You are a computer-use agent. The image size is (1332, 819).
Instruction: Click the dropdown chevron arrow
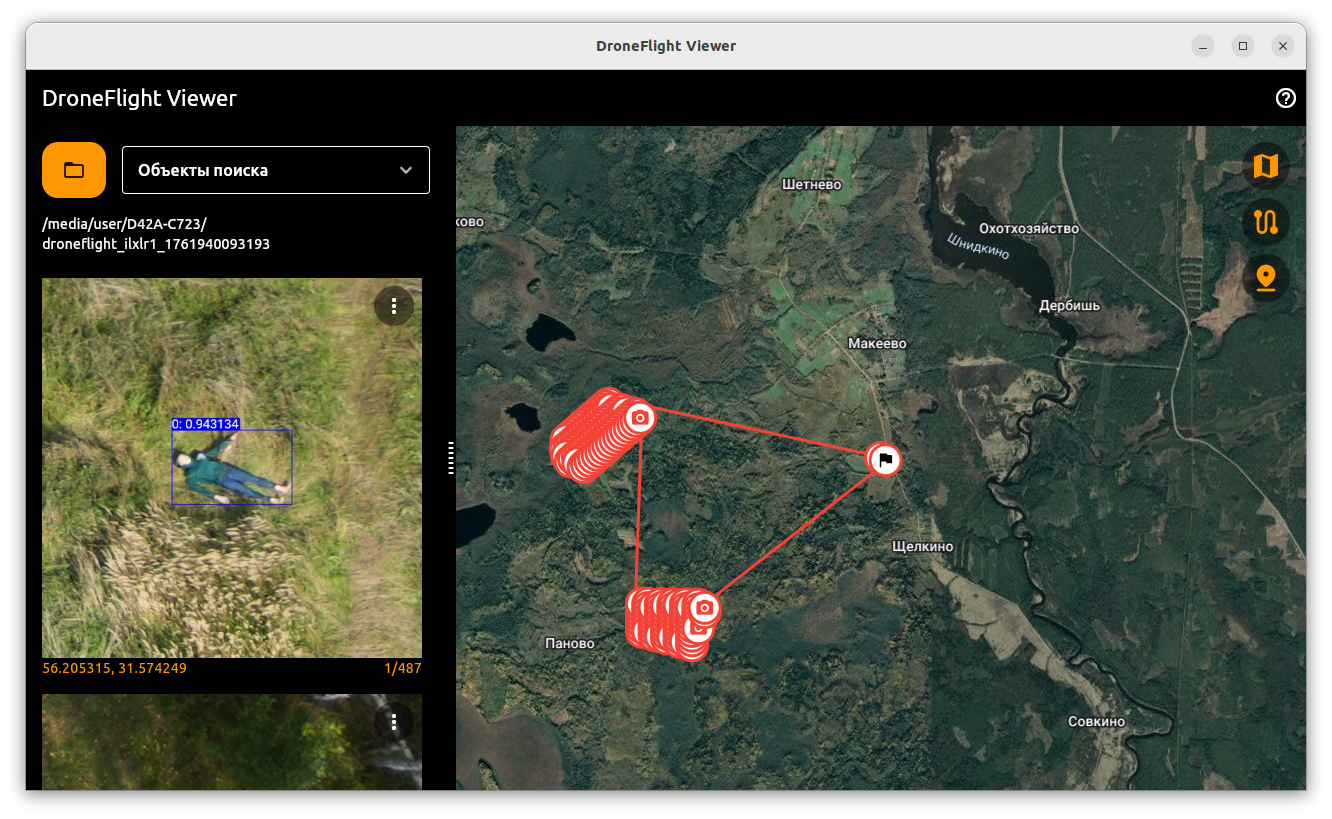pyautogui.click(x=406, y=170)
